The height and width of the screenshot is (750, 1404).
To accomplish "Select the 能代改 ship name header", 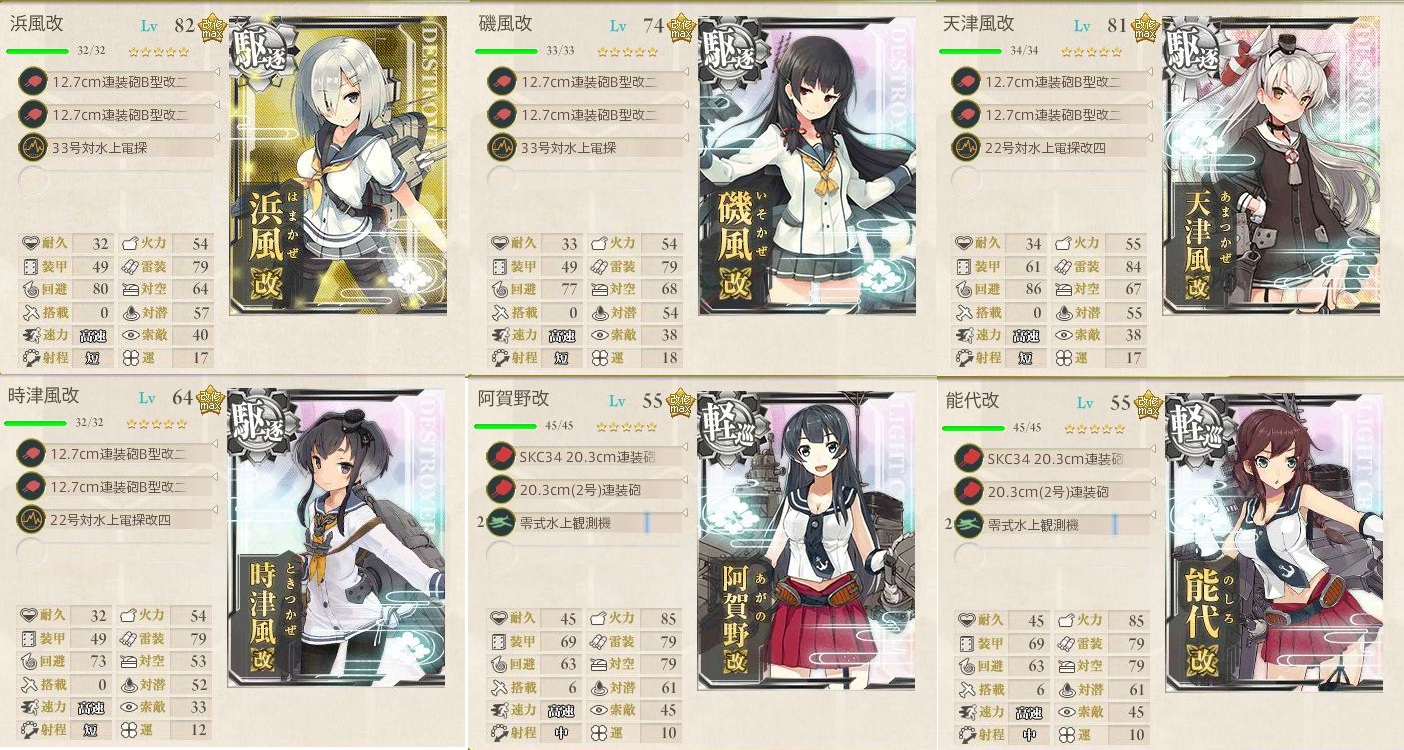I will (x=972, y=400).
